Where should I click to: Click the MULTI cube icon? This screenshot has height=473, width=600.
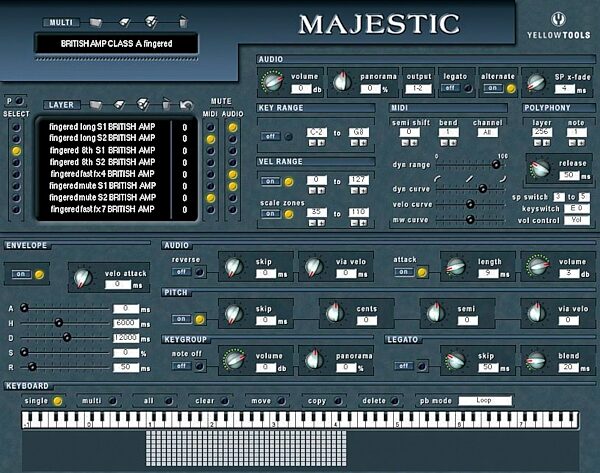(151, 22)
